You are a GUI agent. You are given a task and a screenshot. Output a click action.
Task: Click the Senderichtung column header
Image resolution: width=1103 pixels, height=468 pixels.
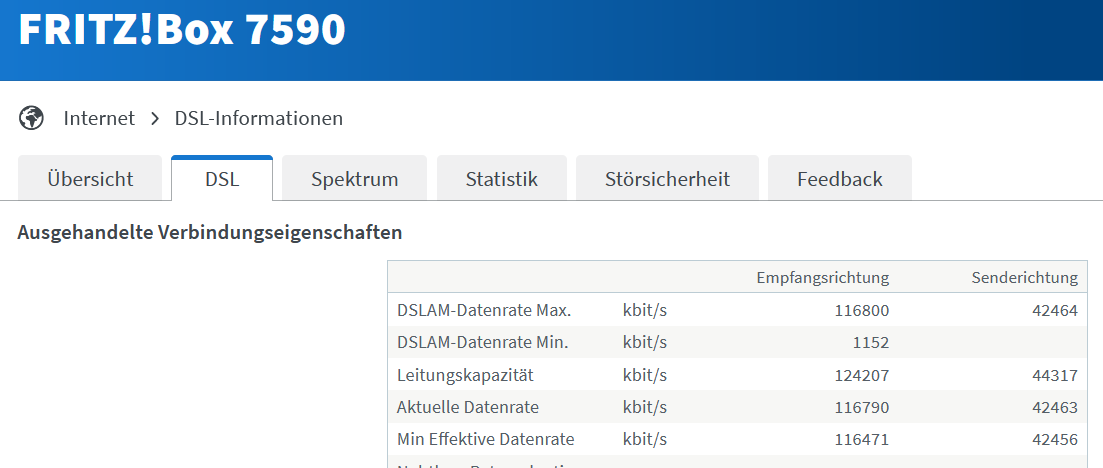tap(1025, 278)
